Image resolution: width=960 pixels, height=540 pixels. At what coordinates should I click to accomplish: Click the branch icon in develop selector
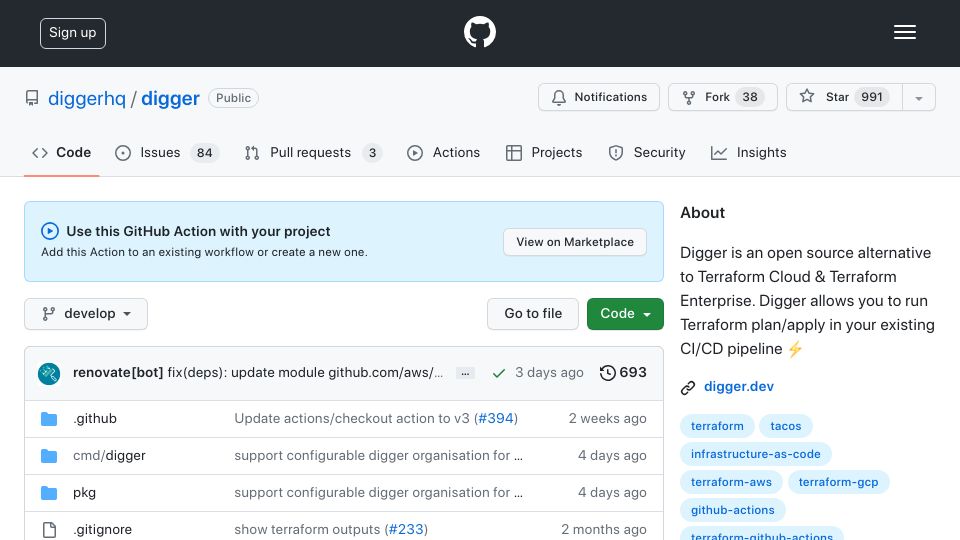tap(49, 313)
